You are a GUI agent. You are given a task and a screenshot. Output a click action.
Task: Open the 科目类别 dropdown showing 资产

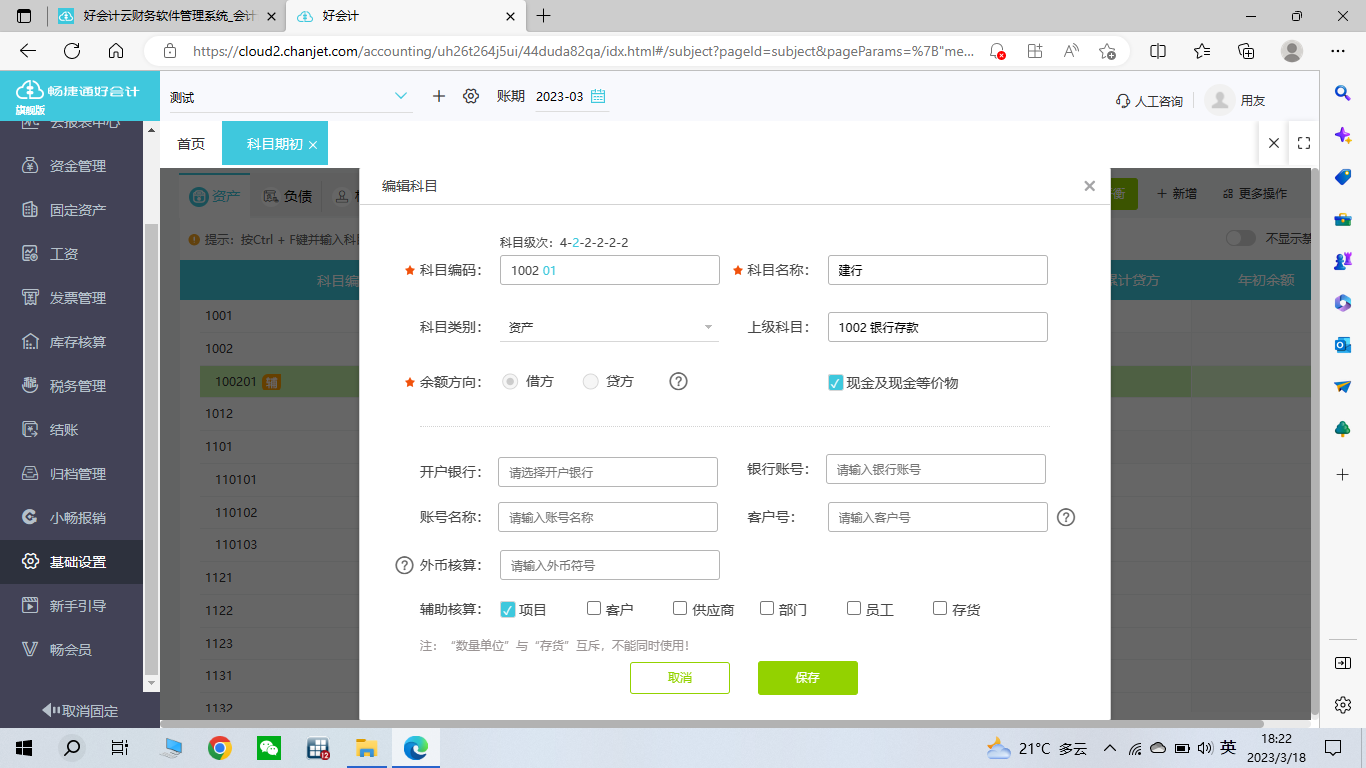[609, 327]
